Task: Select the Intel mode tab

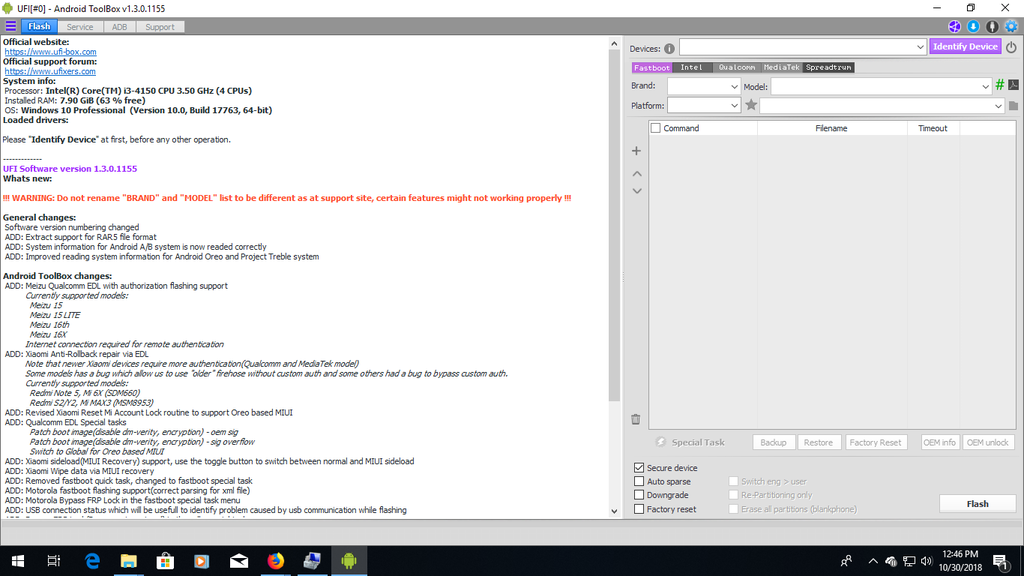Action: tap(691, 67)
